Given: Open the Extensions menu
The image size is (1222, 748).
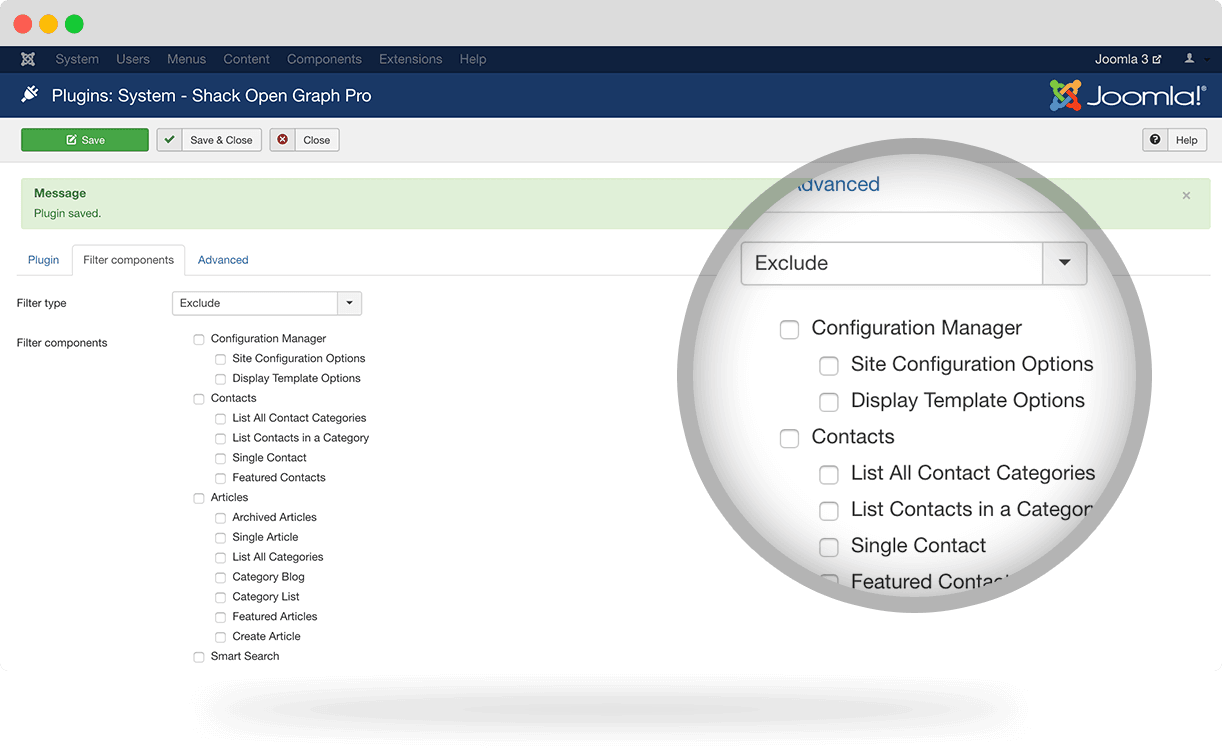Looking at the screenshot, I should click(x=410, y=59).
